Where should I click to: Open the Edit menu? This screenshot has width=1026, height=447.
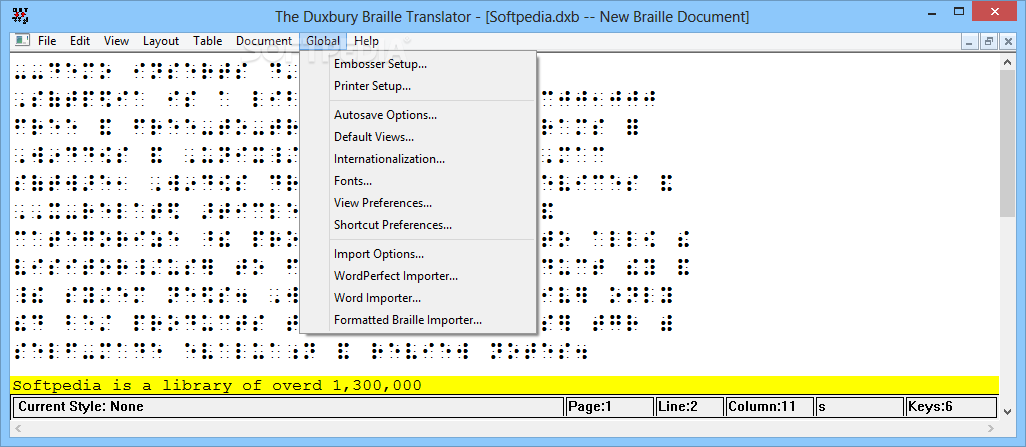tap(80, 41)
